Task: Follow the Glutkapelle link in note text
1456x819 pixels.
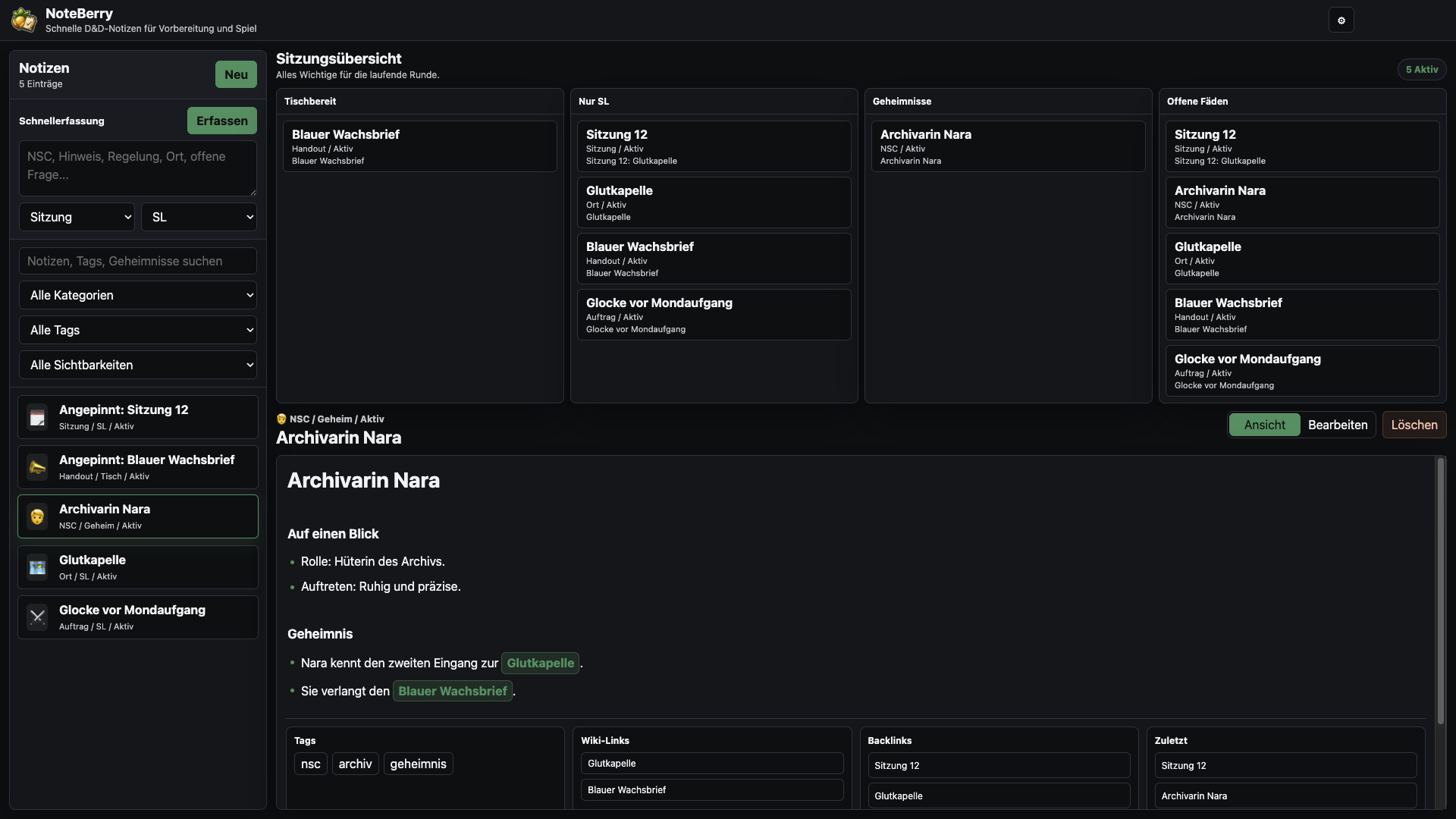Action: [540, 663]
